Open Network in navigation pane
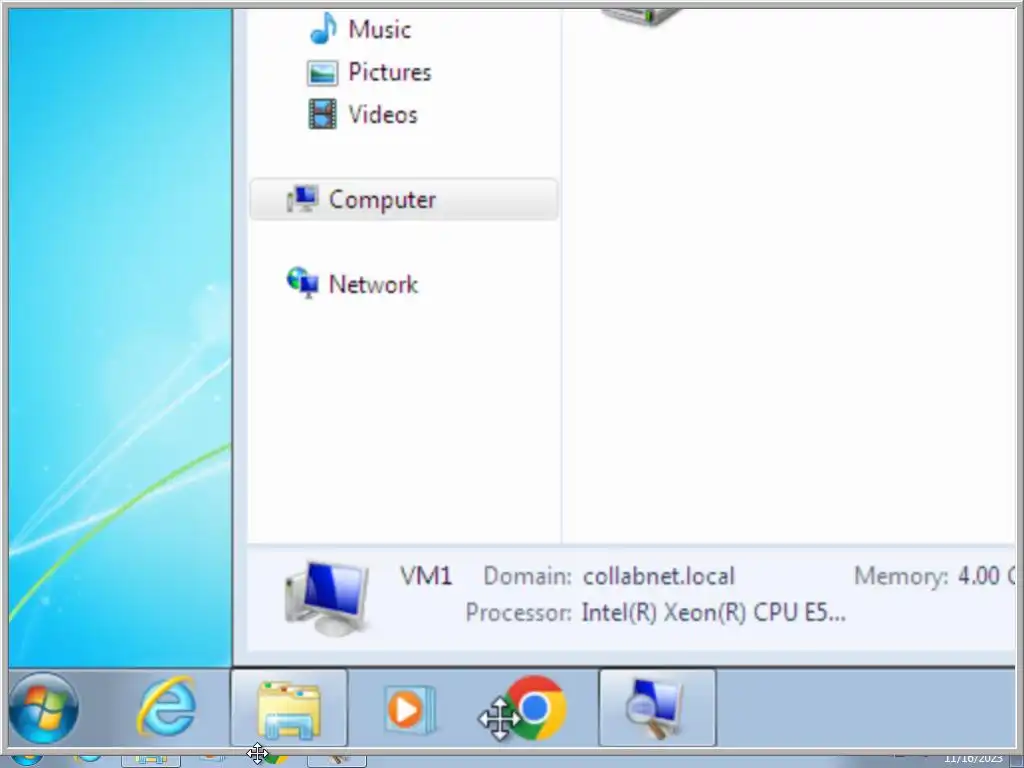 373,284
